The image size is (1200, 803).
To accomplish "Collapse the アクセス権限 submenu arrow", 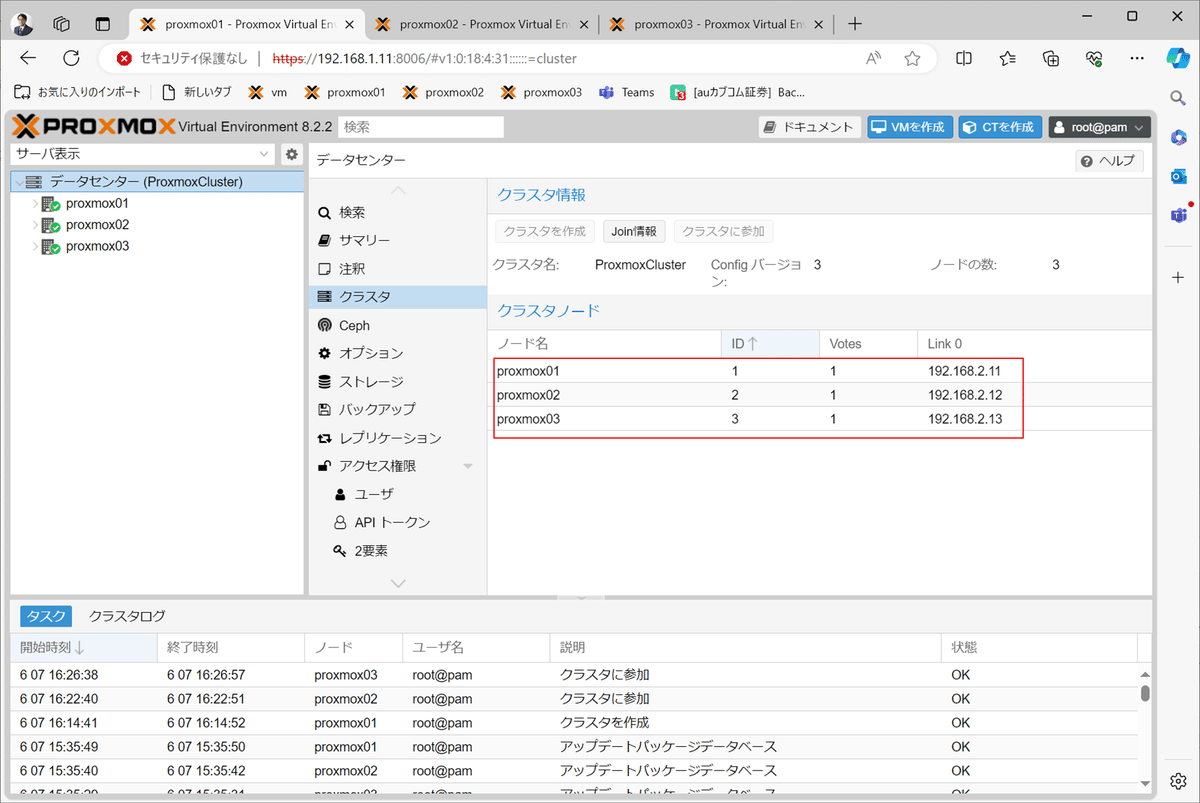I will pyautogui.click(x=468, y=466).
